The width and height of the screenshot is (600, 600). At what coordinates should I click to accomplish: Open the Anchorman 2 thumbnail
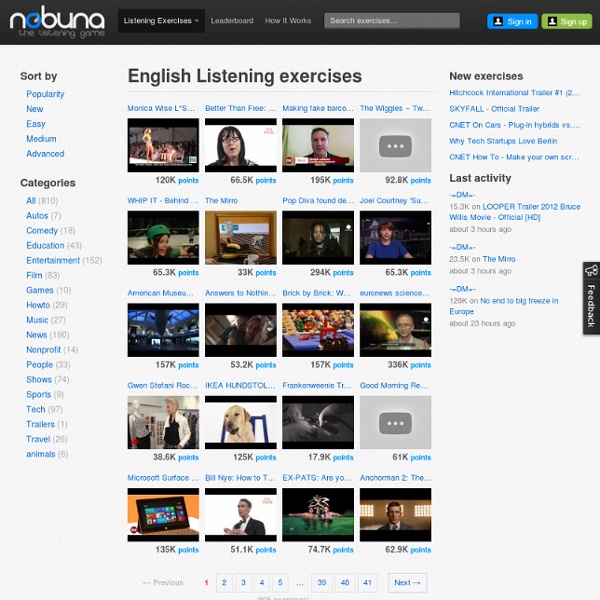395,515
